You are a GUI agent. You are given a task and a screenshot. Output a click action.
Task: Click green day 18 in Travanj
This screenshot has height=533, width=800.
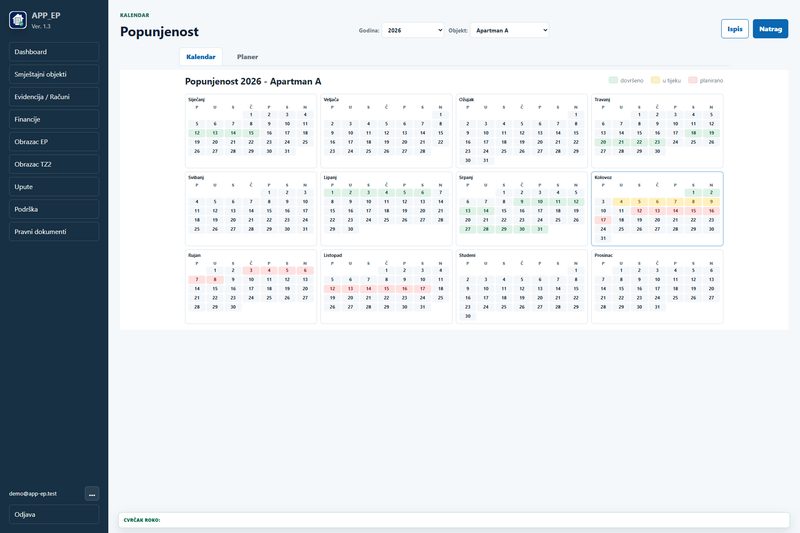pyautogui.click(x=693, y=133)
